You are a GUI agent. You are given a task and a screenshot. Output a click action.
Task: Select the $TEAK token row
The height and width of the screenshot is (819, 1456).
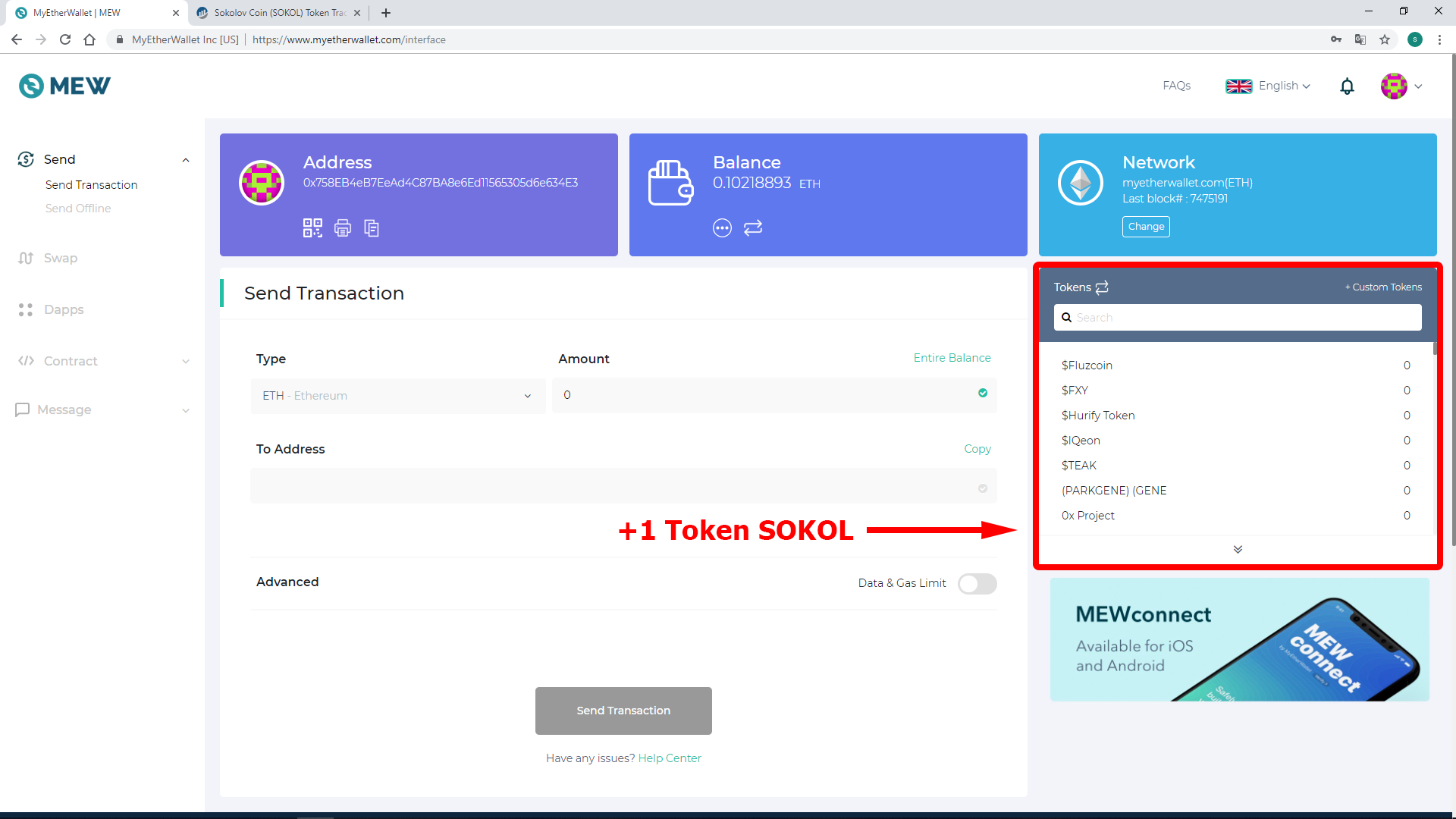coord(1236,466)
